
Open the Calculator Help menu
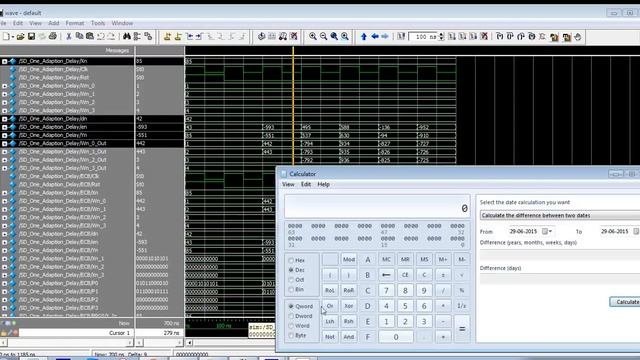pyautogui.click(x=324, y=184)
